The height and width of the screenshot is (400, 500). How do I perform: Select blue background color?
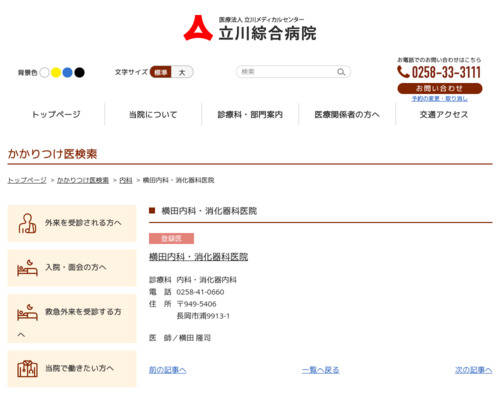68,72
